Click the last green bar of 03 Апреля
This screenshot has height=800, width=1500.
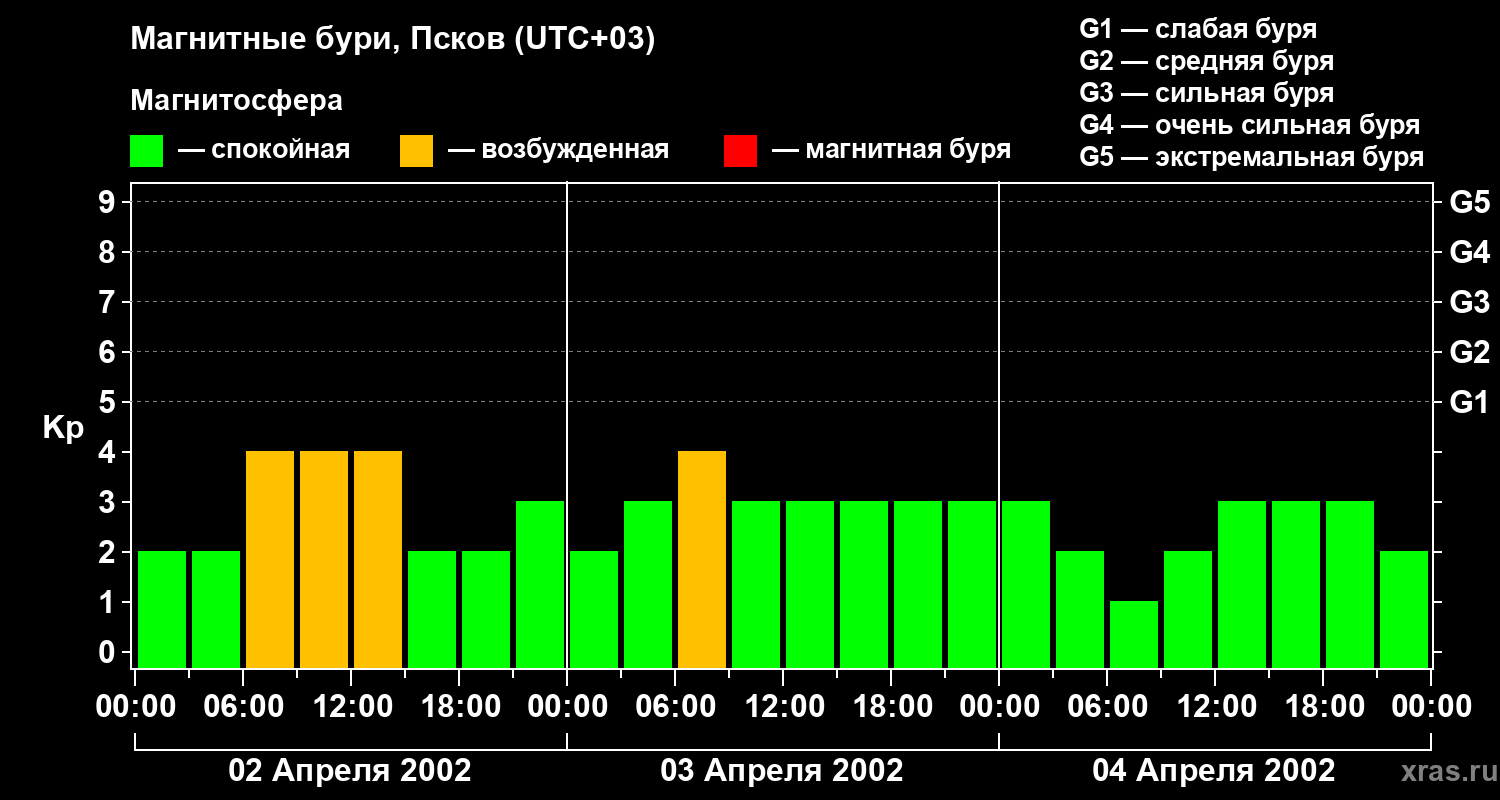[972, 584]
